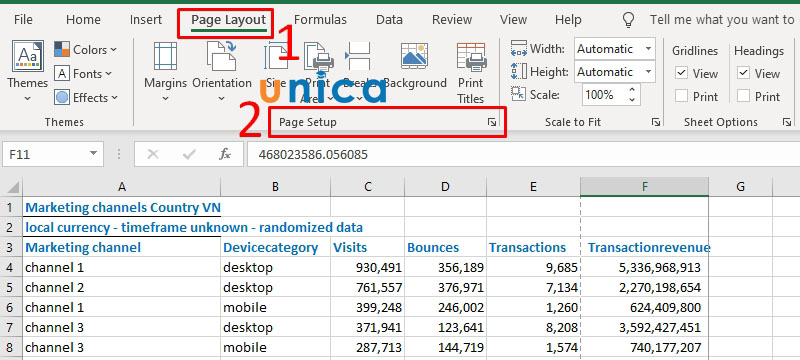
Task: Select the Page Layout tab
Action: 228,20
